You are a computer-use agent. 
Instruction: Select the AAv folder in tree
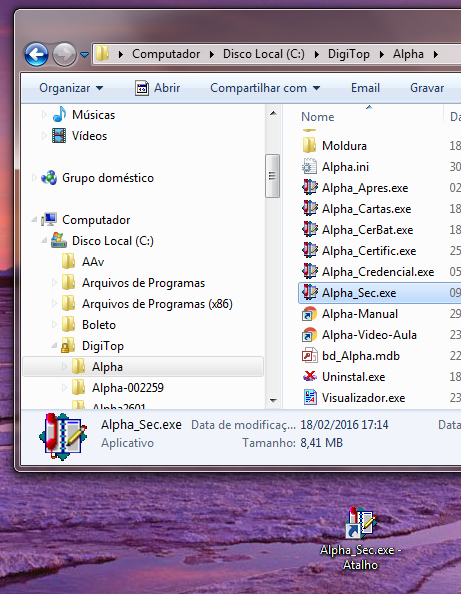pos(83,261)
